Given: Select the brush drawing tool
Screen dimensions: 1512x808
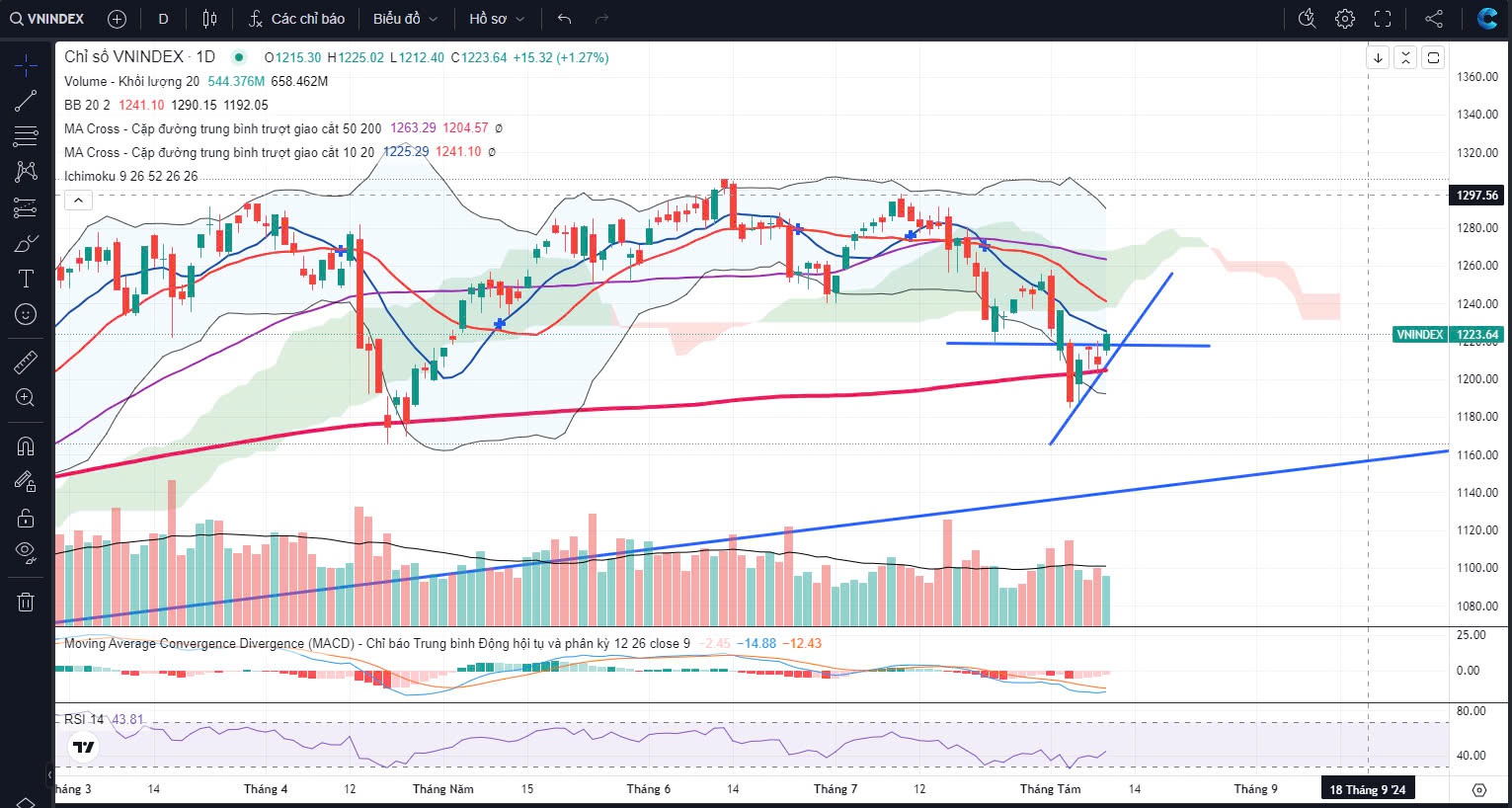Looking at the screenshot, I should (26, 243).
